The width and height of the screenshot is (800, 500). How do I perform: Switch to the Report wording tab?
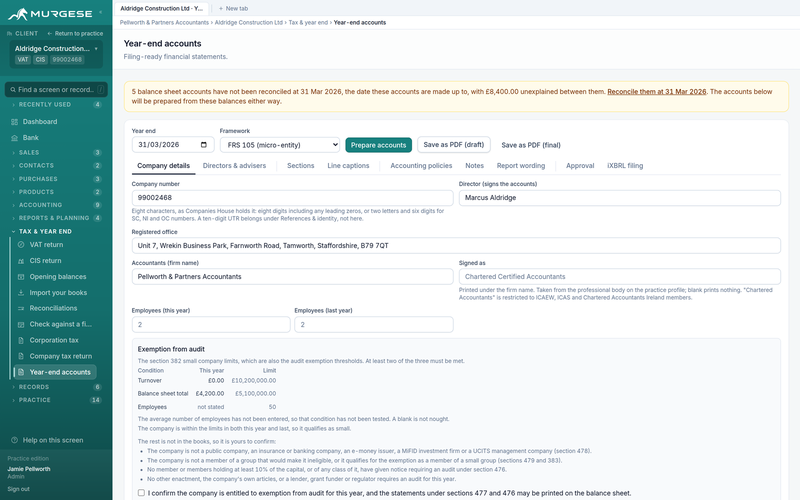coord(521,166)
